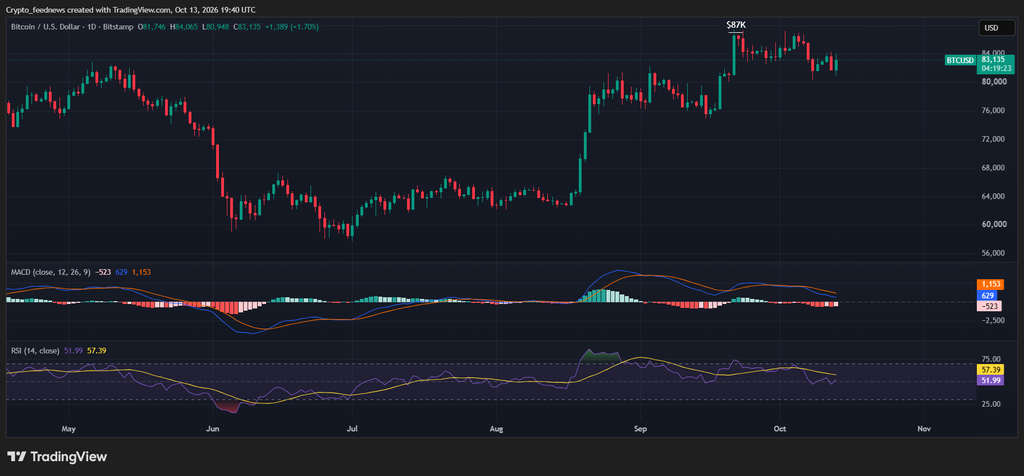Image resolution: width=1024 pixels, height=476 pixels.
Task: Select the MACD (close, 12, 26, 9) legend title
Action: pyautogui.click(x=52, y=272)
